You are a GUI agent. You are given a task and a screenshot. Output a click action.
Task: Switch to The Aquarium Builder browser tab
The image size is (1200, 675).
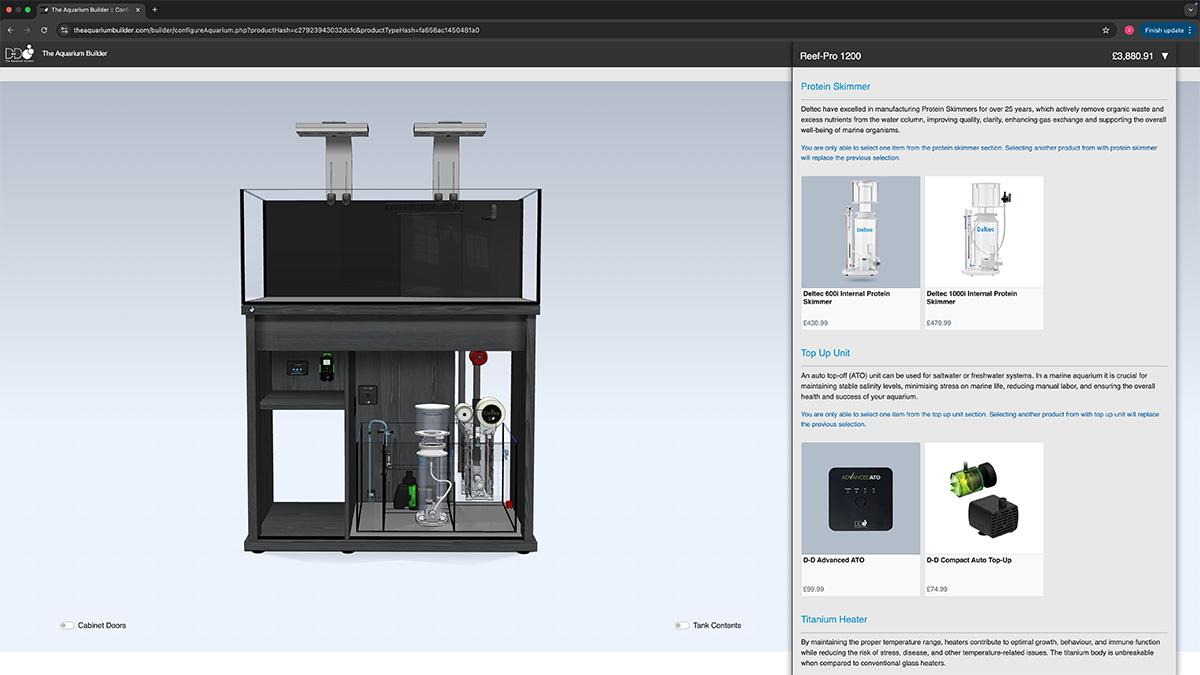[x=90, y=9]
